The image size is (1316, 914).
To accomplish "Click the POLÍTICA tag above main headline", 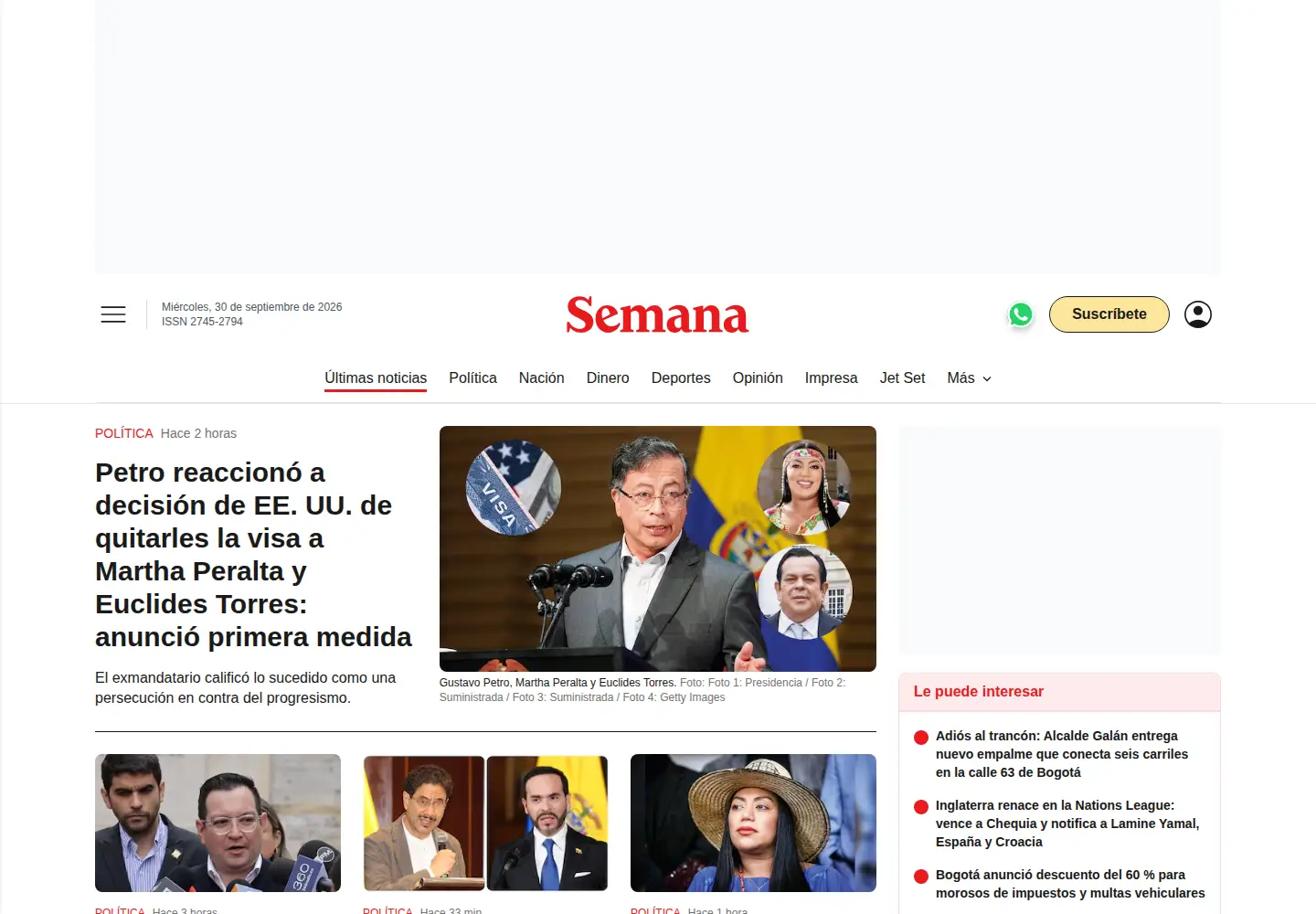I will 124,433.
